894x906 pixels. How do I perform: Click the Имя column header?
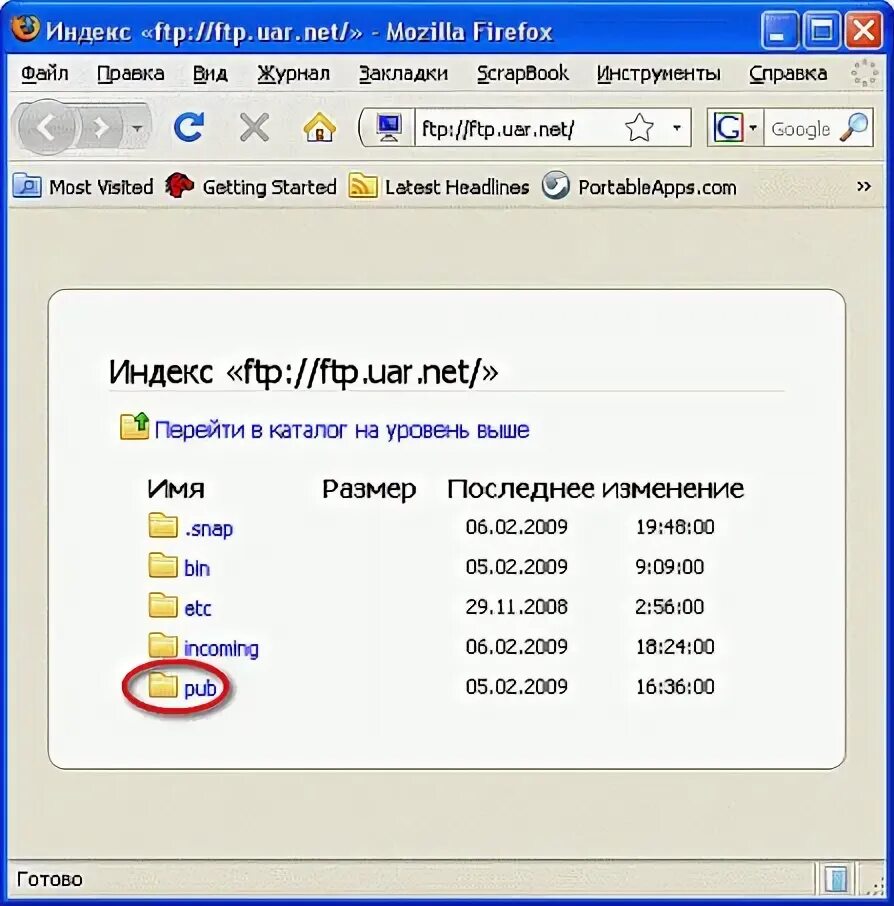pos(176,489)
